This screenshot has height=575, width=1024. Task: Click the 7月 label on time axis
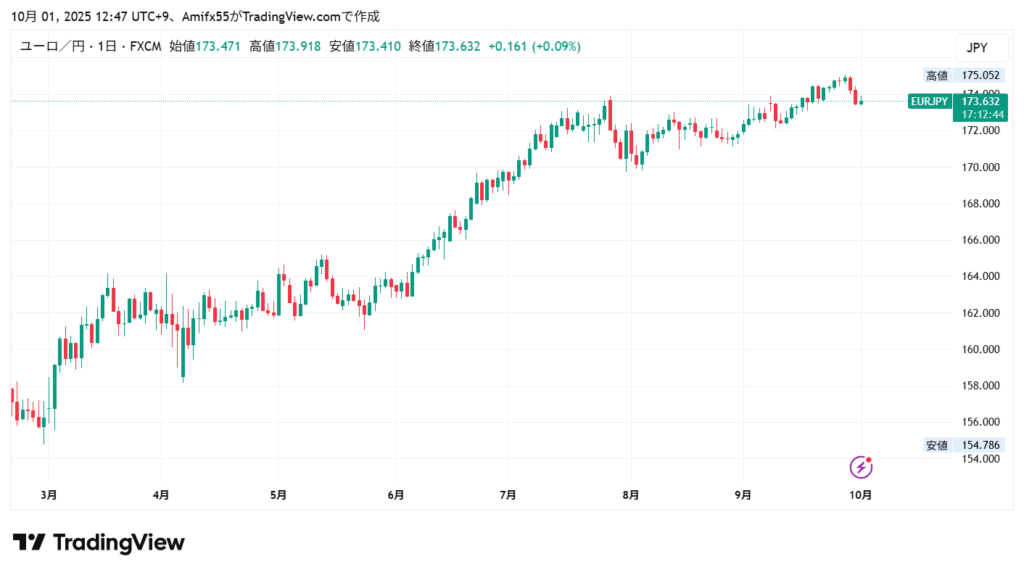(508, 494)
